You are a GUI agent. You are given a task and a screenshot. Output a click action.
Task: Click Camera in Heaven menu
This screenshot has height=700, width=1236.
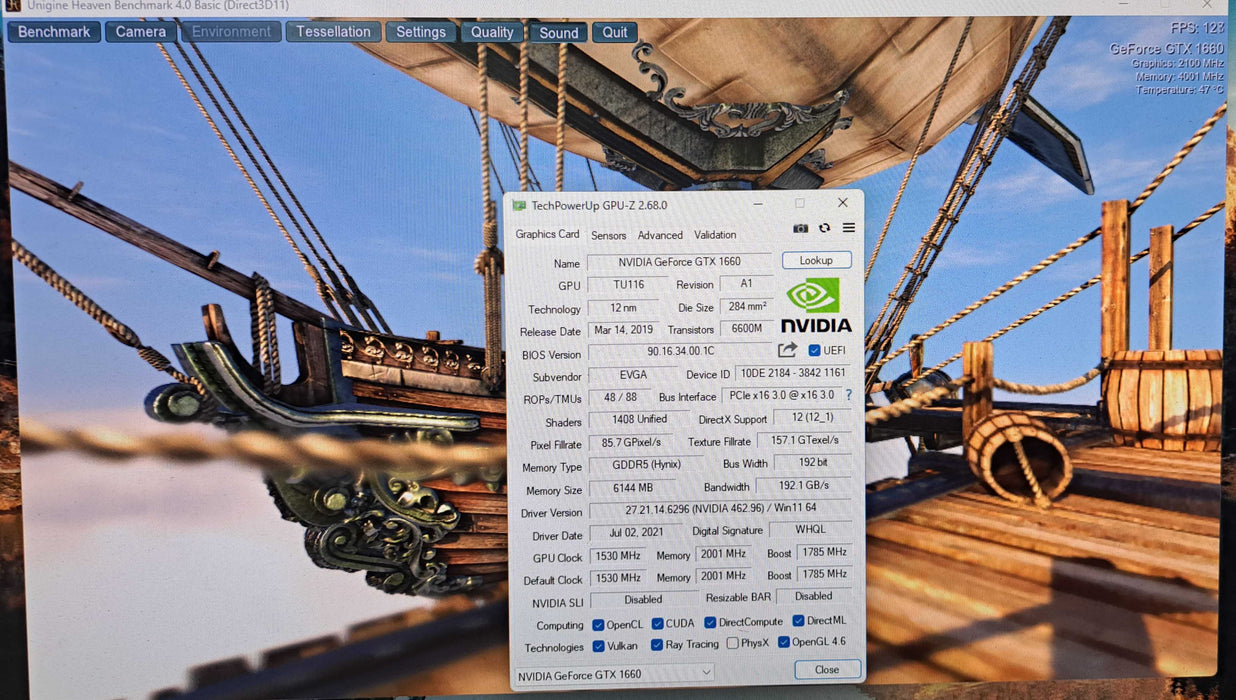point(141,31)
